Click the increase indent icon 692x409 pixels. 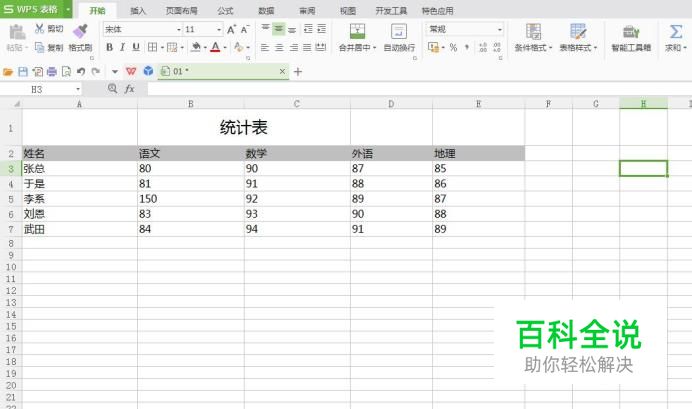click(x=321, y=29)
